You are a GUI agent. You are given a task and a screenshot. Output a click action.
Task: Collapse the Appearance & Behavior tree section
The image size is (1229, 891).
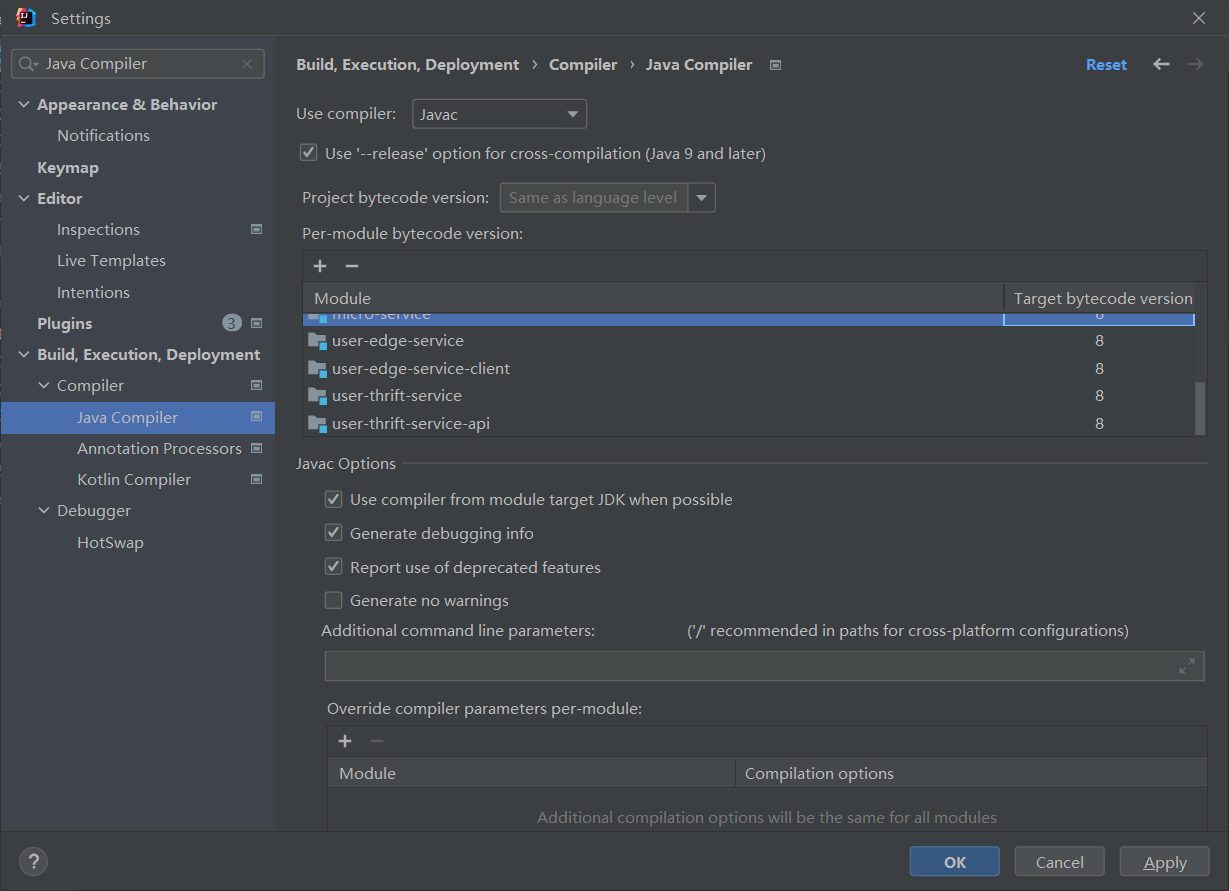pyautogui.click(x=25, y=104)
